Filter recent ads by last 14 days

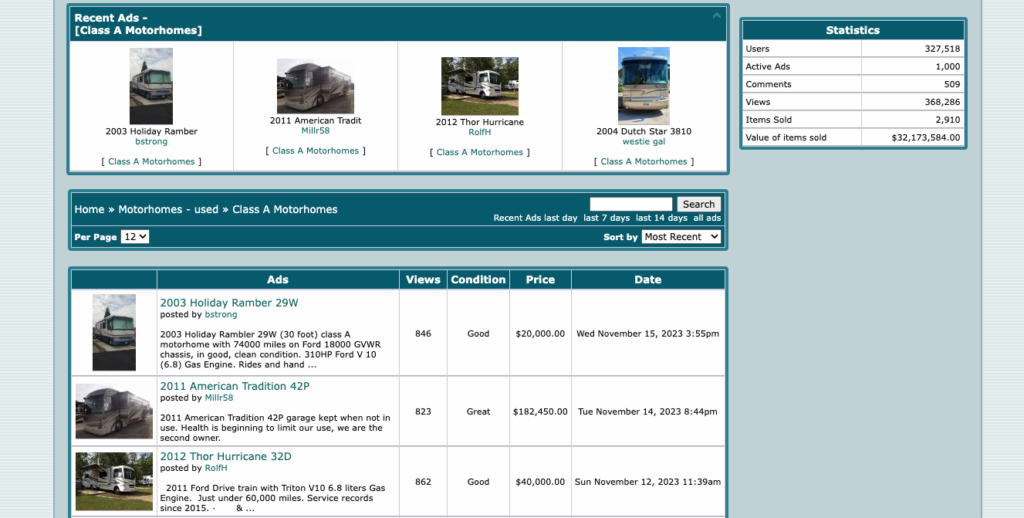pyautogui.click(x=661, y=218)
